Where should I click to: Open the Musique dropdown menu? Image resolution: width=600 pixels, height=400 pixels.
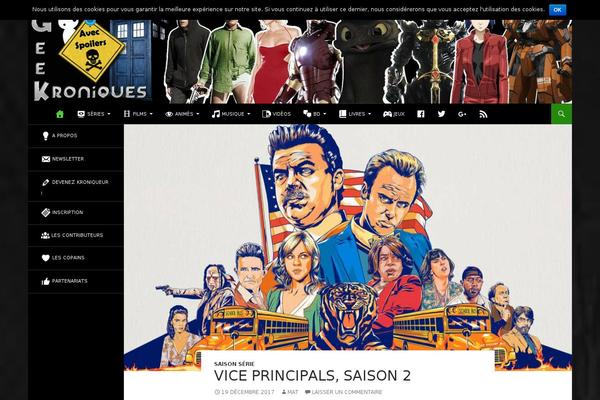point(231,114)
